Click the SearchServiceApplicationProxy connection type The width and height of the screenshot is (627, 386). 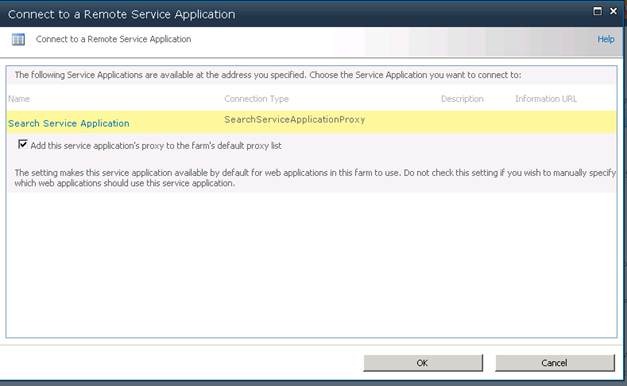tap(294, 120)
